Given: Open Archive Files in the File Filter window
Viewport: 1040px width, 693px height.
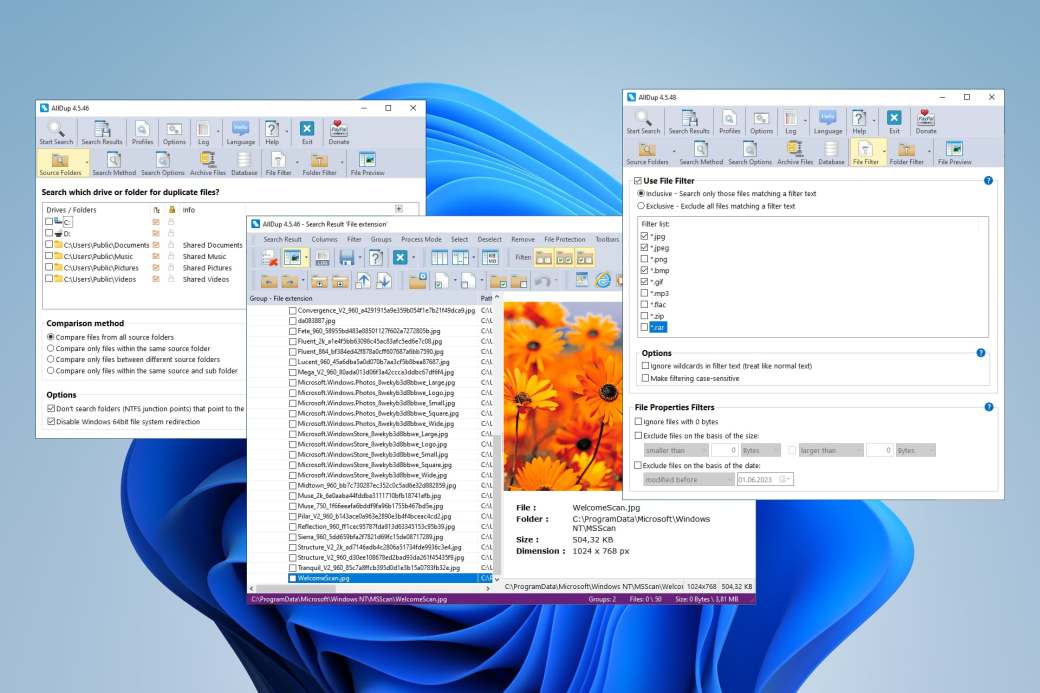Looking at the screenshot, I should 795,153.
